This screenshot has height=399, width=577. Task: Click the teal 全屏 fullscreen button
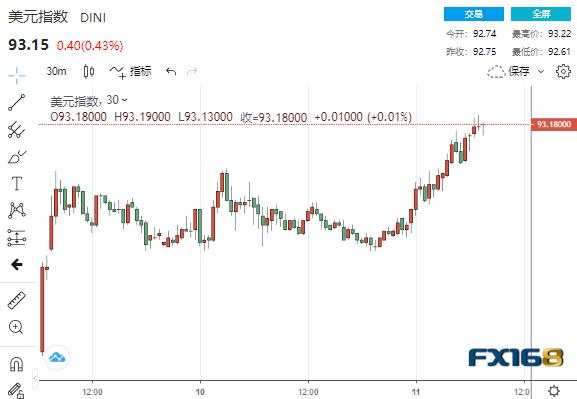[541, 14]
